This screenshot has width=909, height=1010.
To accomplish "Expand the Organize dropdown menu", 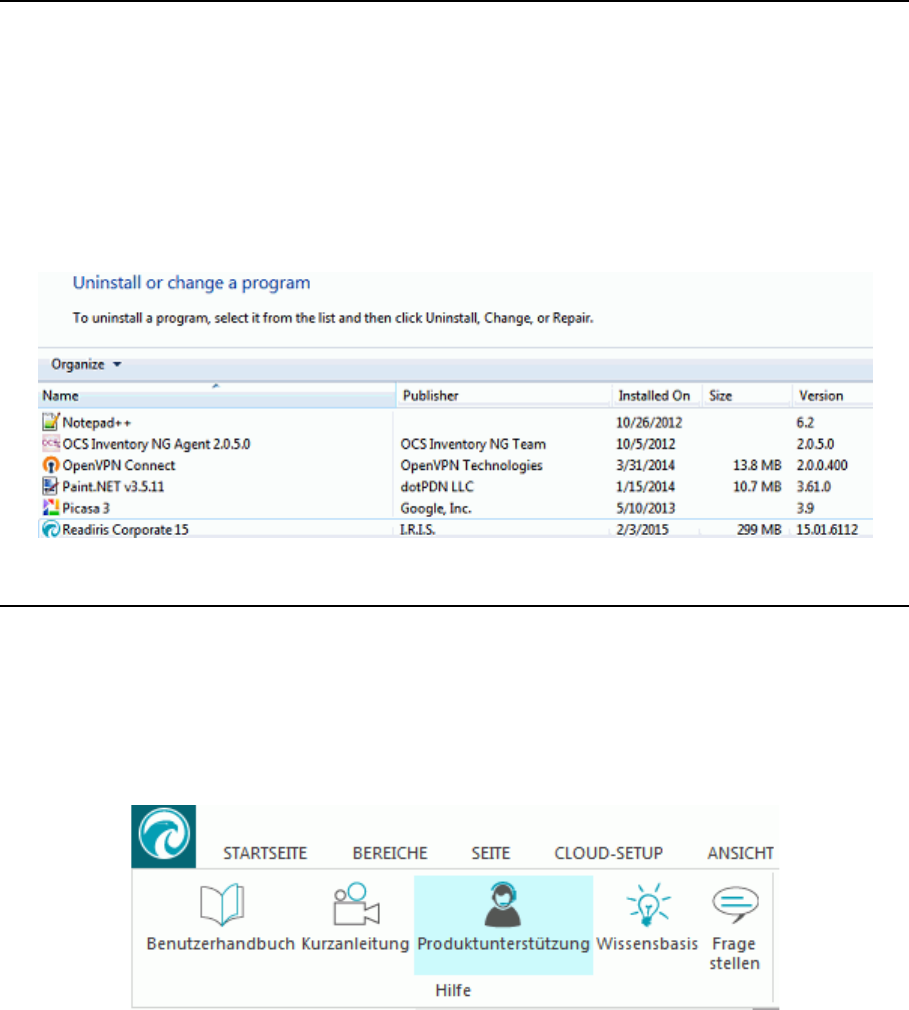I will pyautogui.click(x=86, y=365).
